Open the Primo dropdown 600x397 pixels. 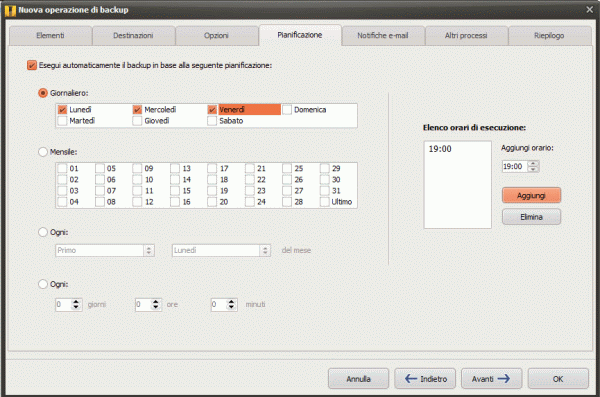pyautogui.click(x=105, y=250)
